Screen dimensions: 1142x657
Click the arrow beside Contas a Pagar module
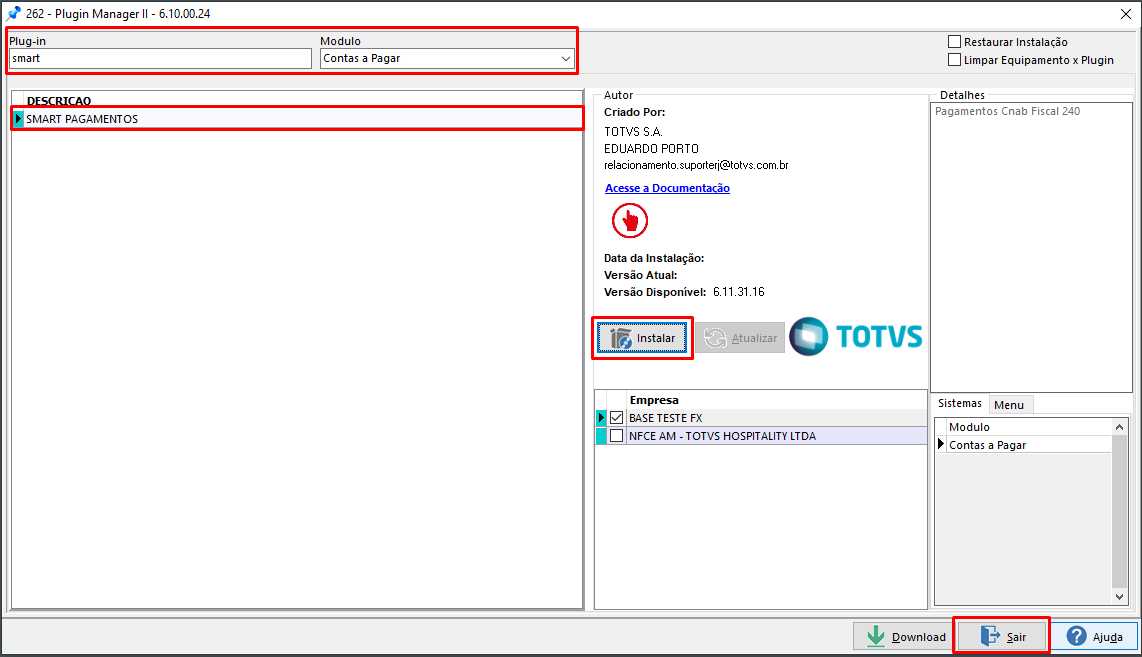coord(940,444)
